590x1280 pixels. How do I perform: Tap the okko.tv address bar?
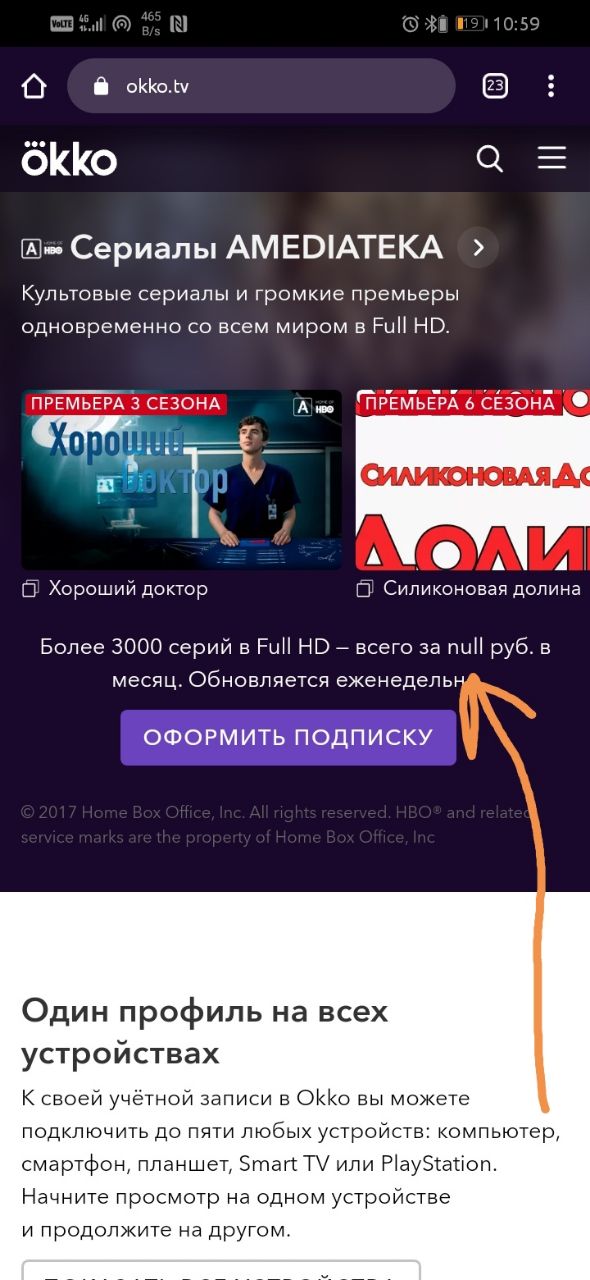point(261,86)
